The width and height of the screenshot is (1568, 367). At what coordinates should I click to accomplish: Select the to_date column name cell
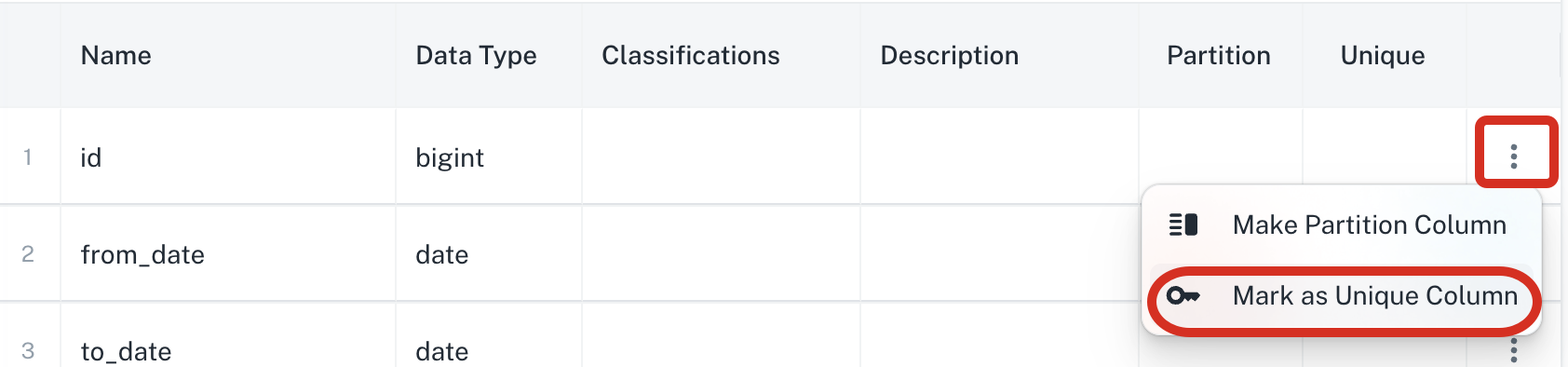coord(228,335)
